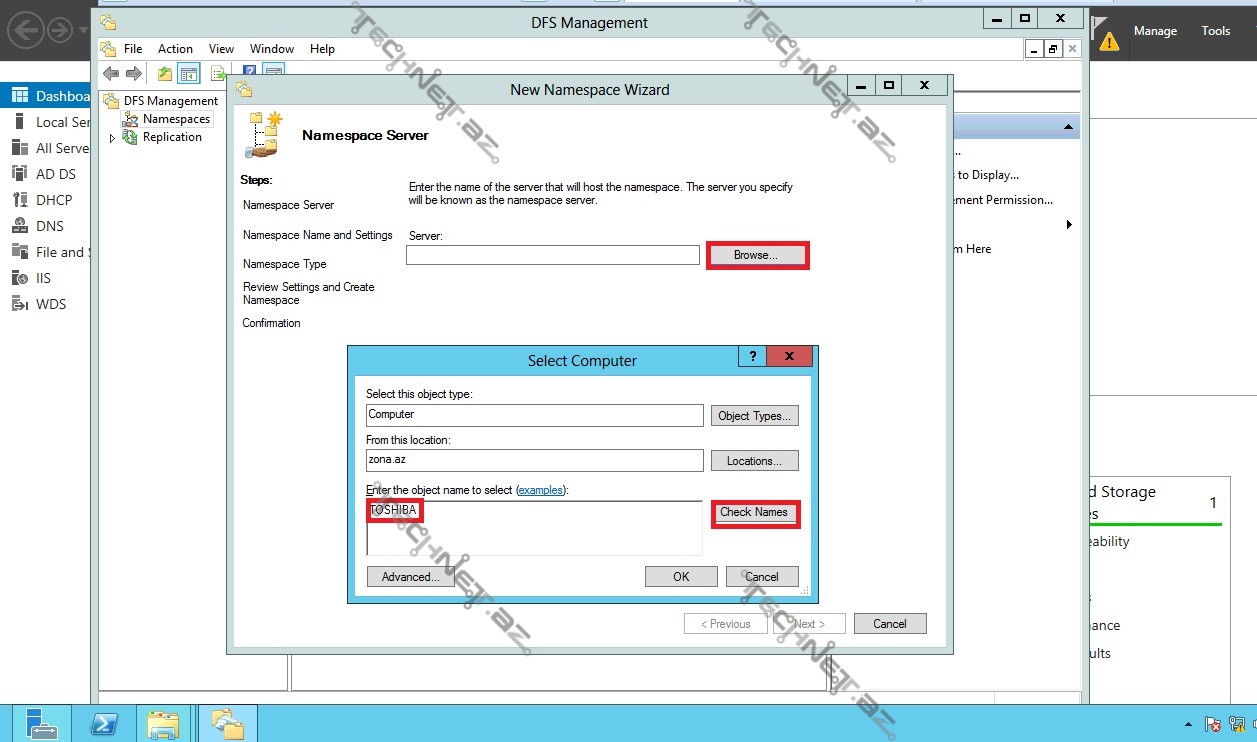The image size is (1257, 742).
Task: Click the Server Manager taskbar icon
Action: (x=42, y=723)
